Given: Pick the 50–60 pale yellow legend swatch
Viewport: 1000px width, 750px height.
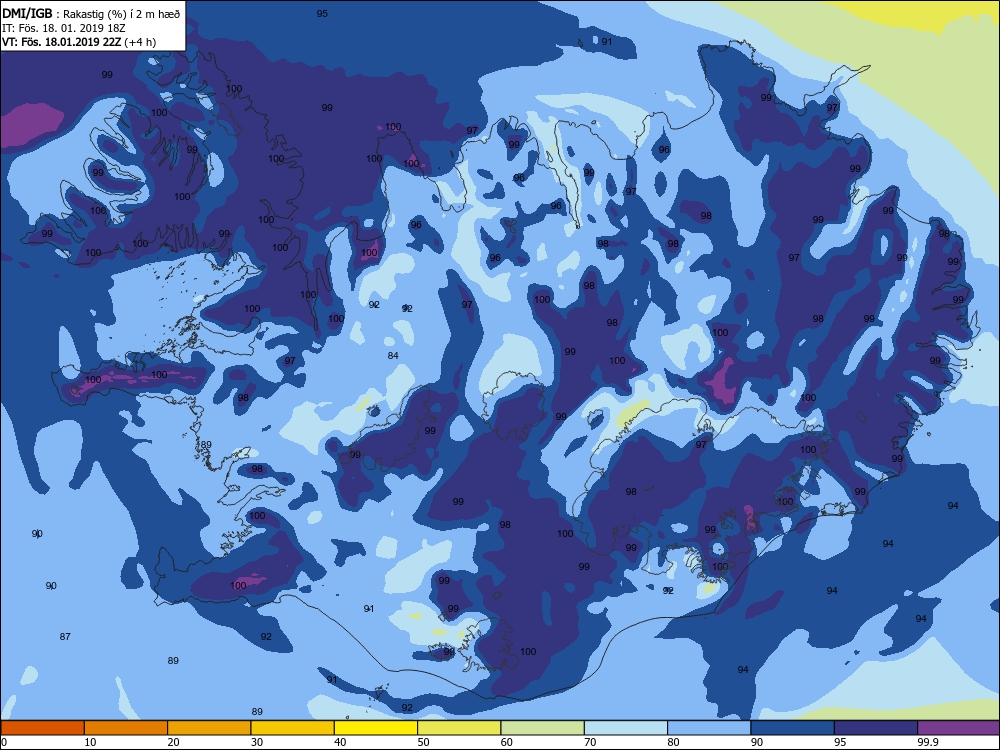Looking at the screenshot, I should [459, 728].
